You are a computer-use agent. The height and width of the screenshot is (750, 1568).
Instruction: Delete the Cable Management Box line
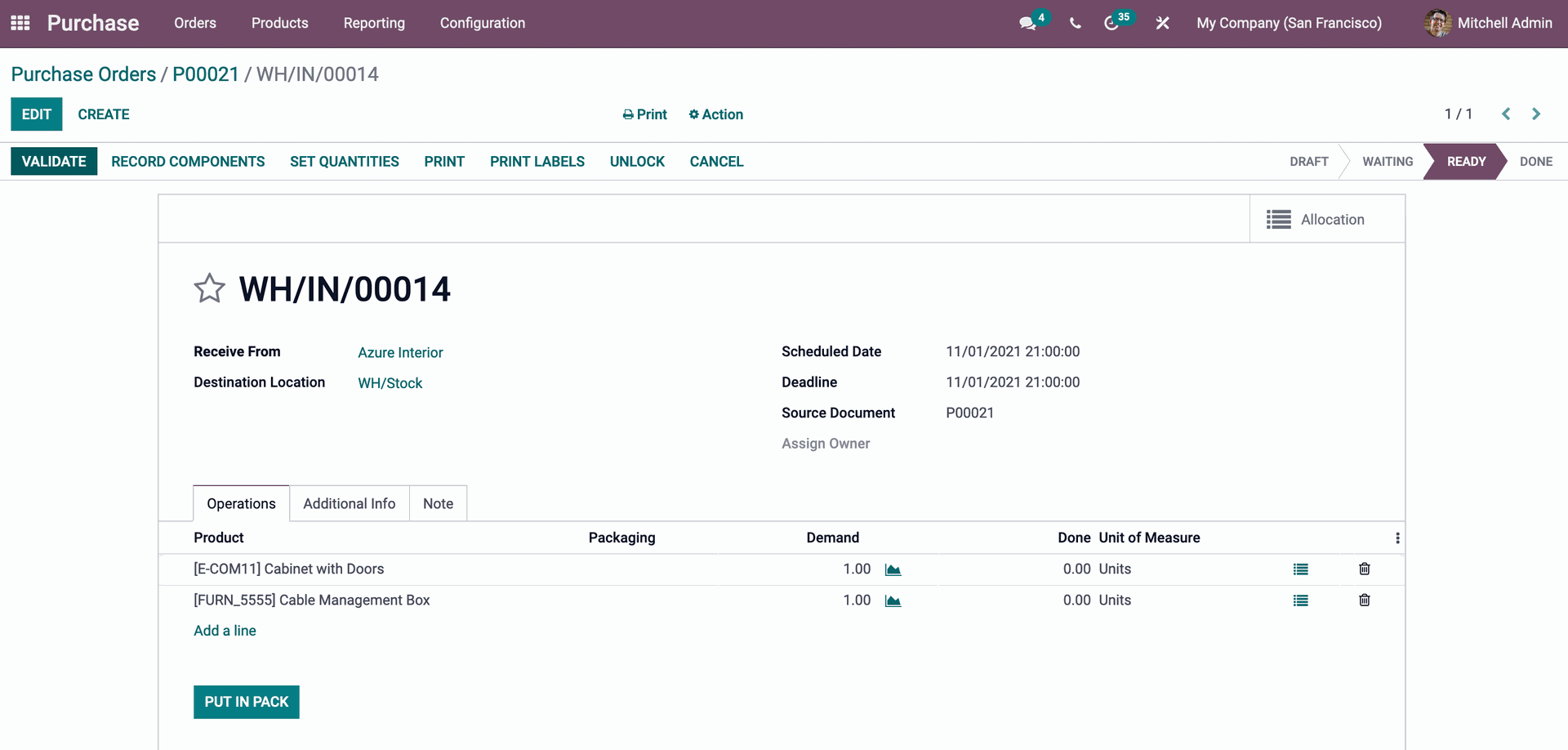[1364, 600]
